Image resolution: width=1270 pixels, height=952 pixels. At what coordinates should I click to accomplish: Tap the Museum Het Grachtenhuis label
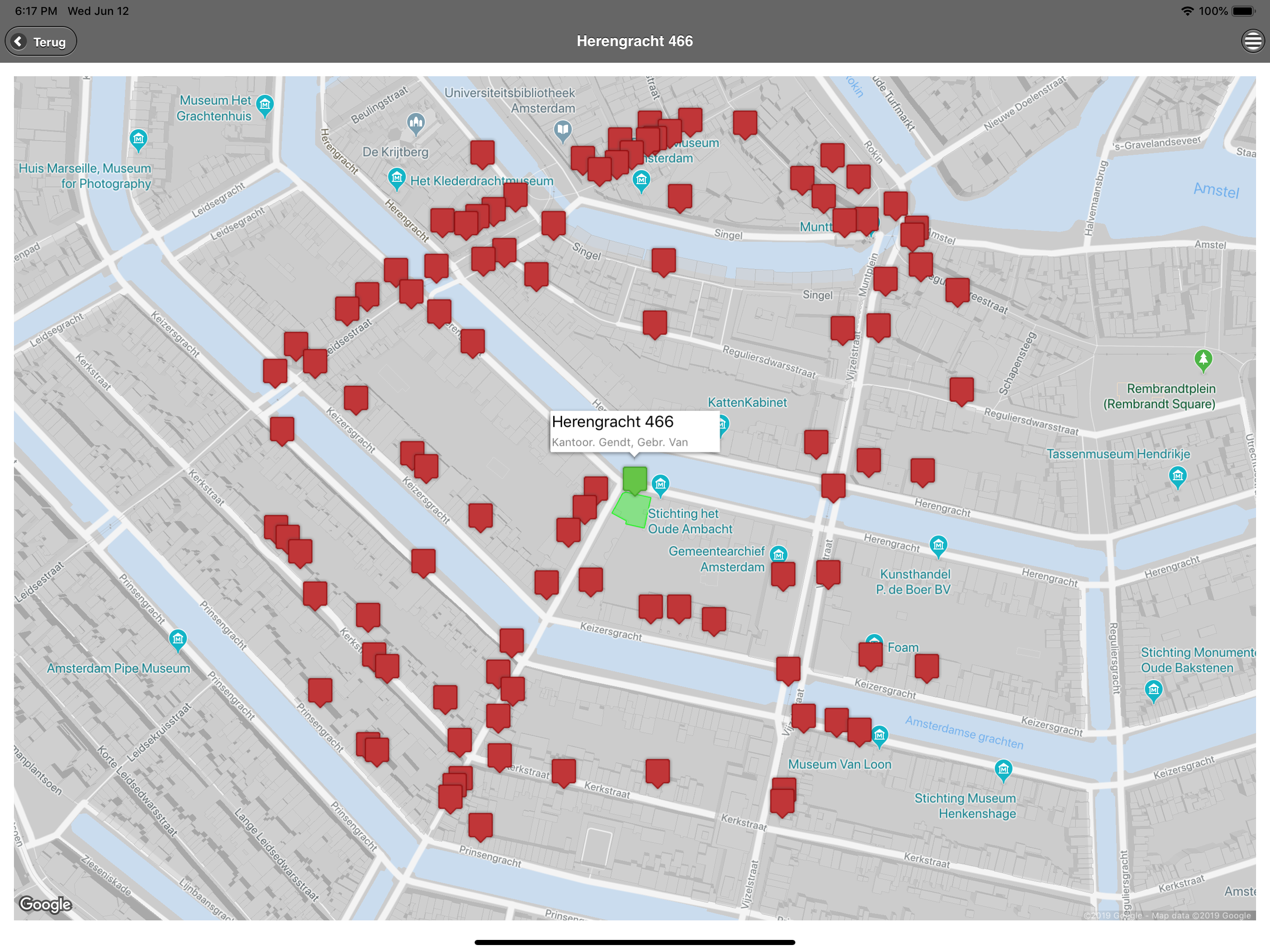[214, 108]
